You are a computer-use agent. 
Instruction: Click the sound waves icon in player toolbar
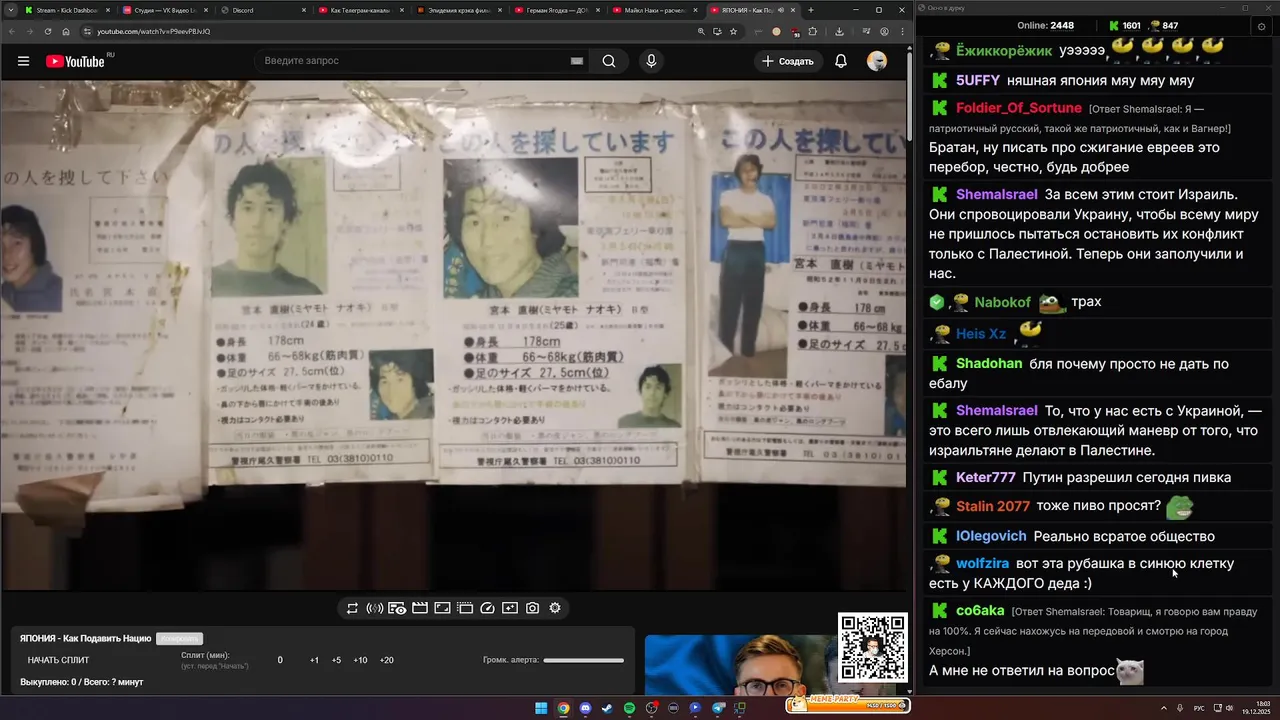tap(375, 608)
